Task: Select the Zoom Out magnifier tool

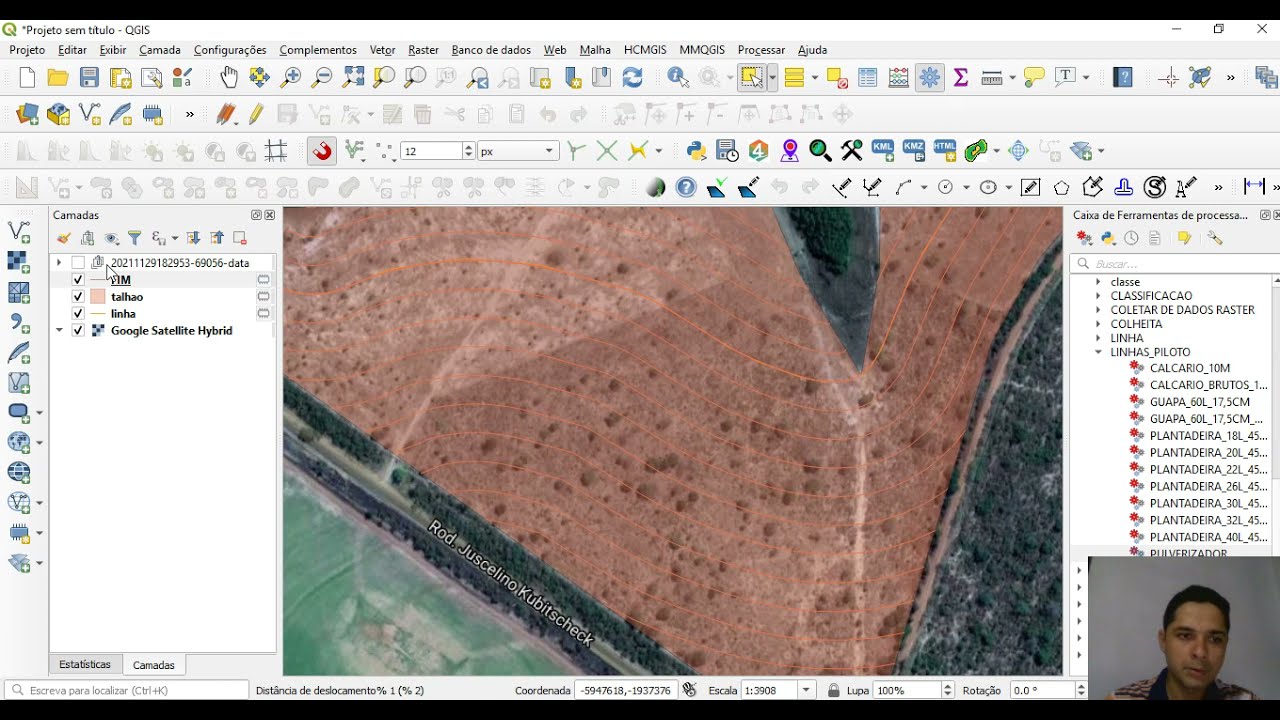Action: 322,77
